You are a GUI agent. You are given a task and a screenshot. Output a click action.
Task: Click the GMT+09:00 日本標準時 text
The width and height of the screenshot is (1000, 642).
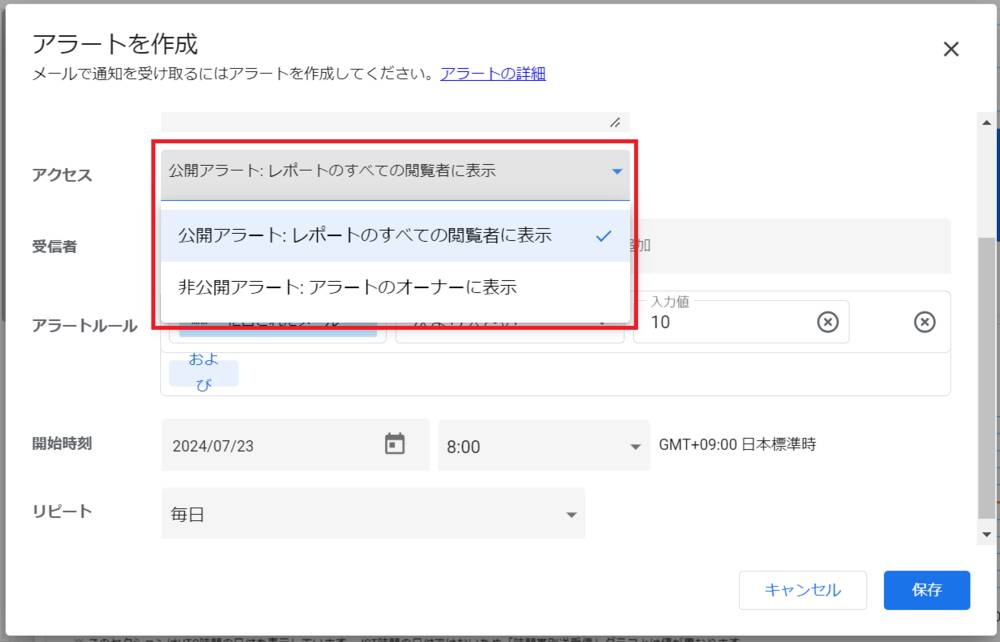737,444
